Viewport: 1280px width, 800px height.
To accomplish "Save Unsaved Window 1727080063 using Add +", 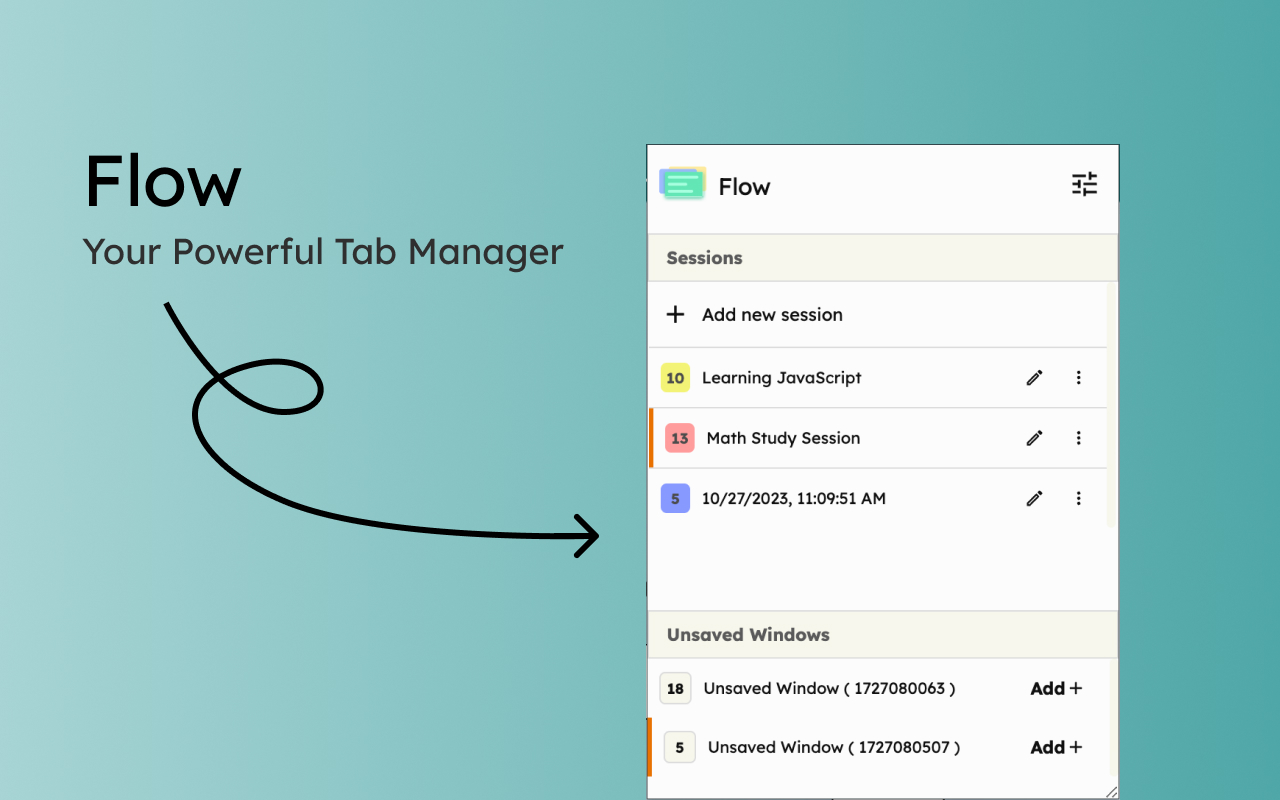I will click(1055, 688).
